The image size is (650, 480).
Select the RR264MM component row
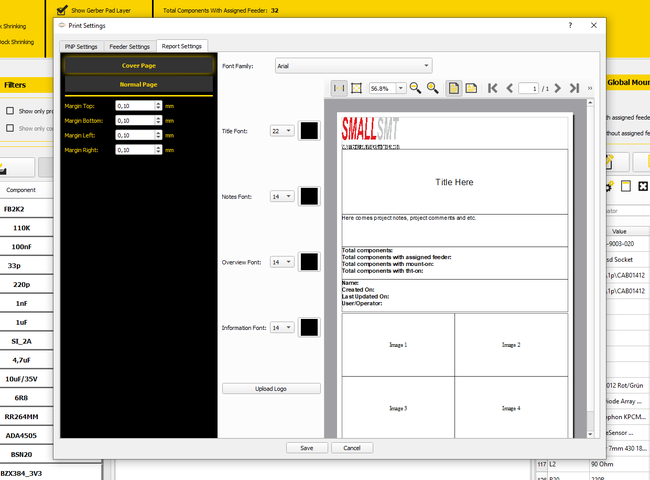tap(27, 417)
